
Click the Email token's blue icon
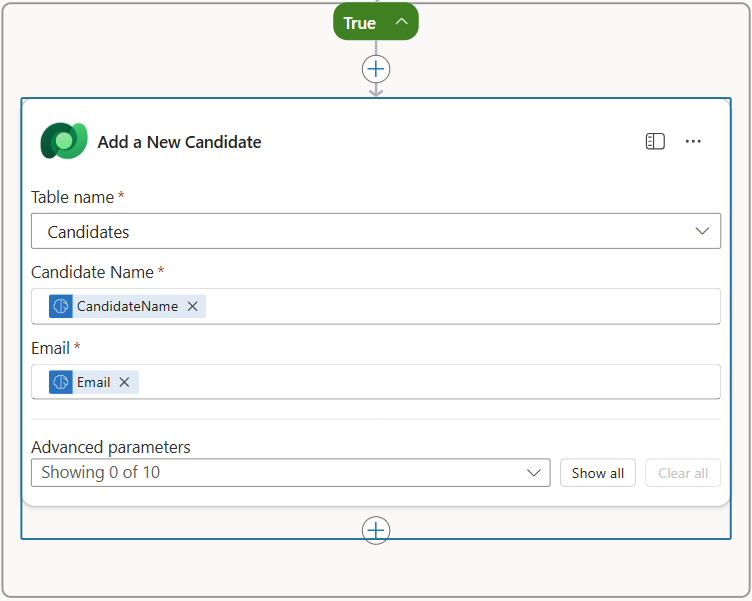click(61, 382)
